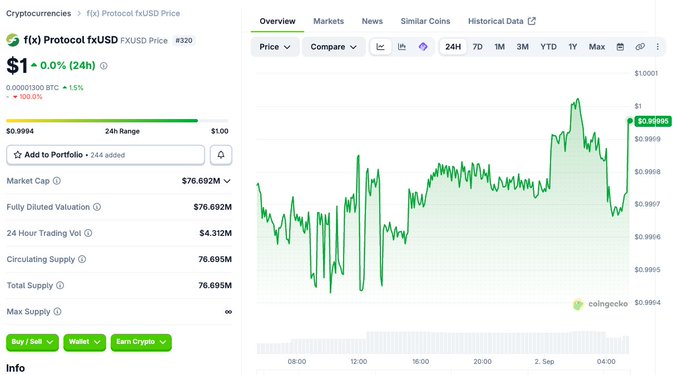The height and width of the screenshot is (375, 679).
Task: Open the calendar date range picker
Action: (620, 47)
